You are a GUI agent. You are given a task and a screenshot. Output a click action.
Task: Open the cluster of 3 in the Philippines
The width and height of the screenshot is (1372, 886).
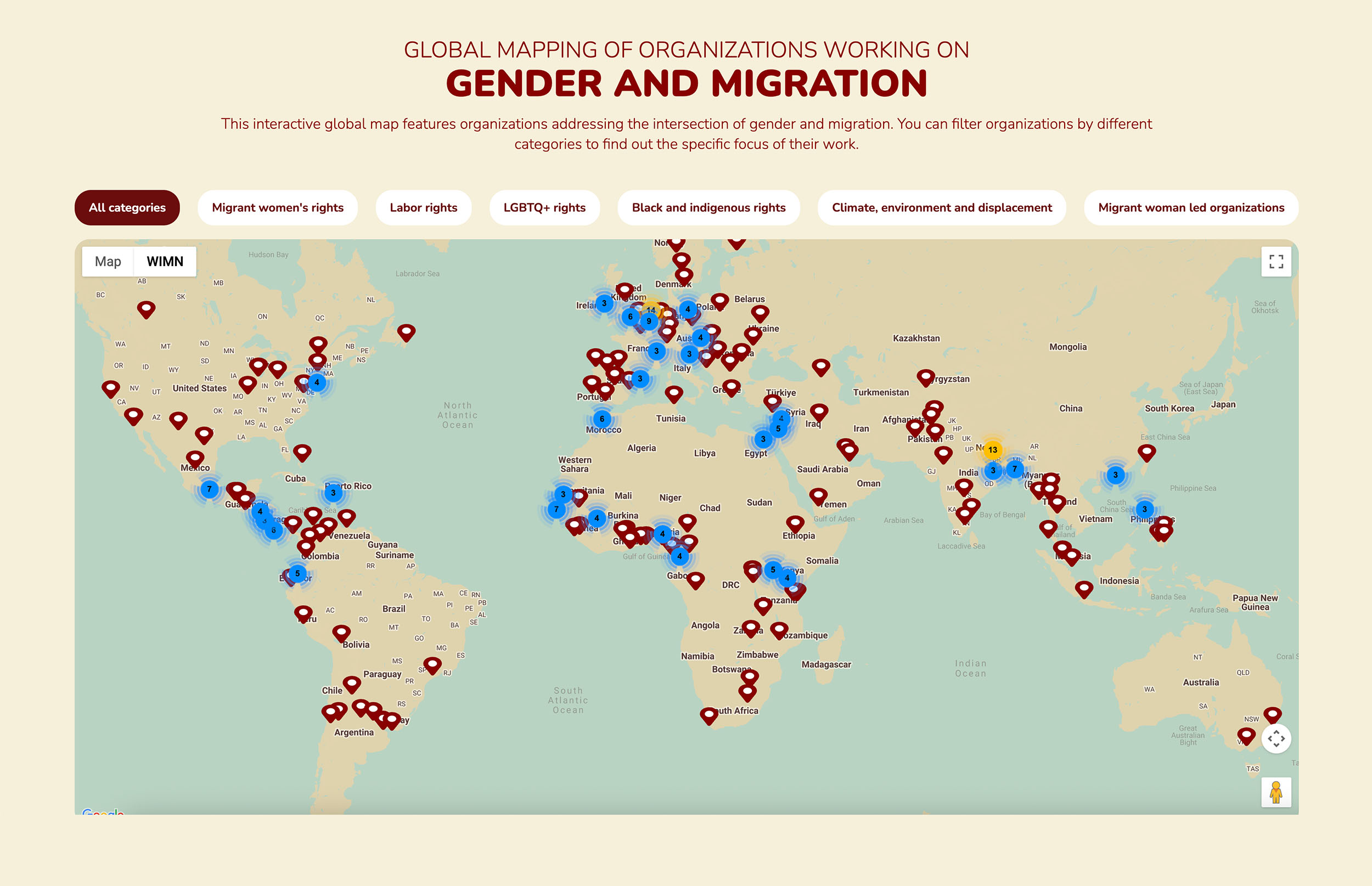pyautogui.click(x=1145, y=509)
